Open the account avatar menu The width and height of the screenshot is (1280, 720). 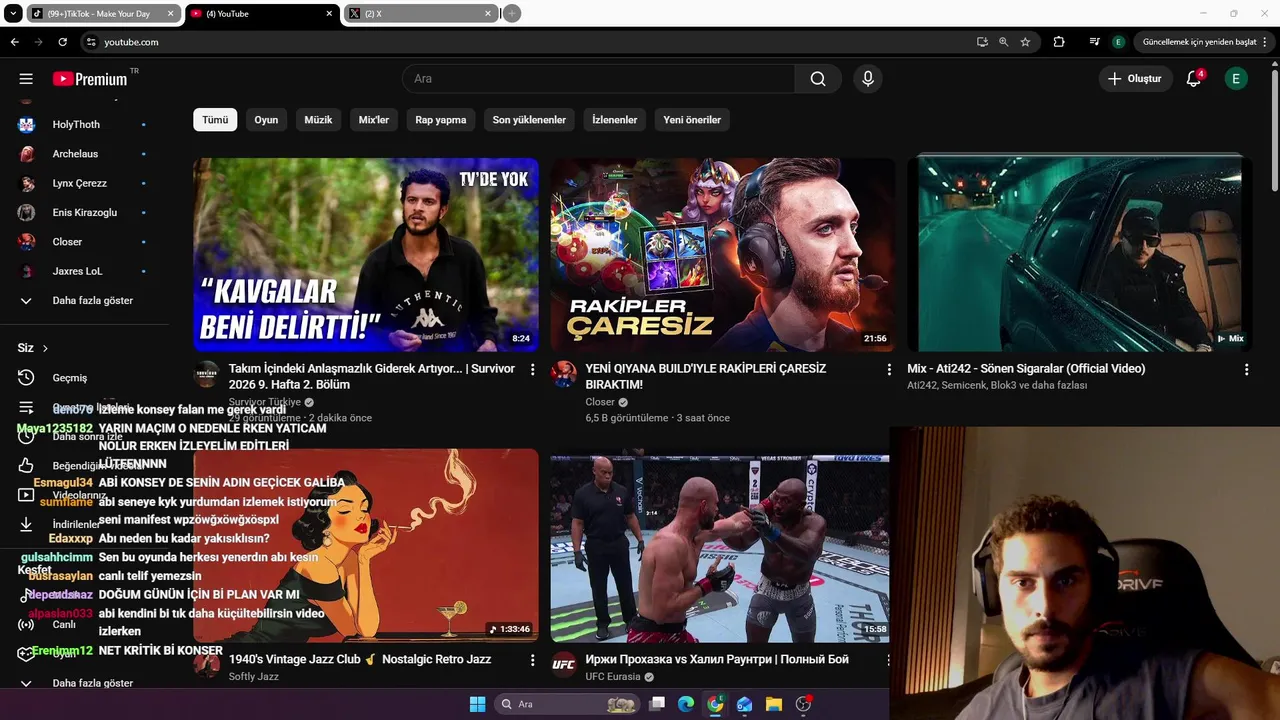1236,79
